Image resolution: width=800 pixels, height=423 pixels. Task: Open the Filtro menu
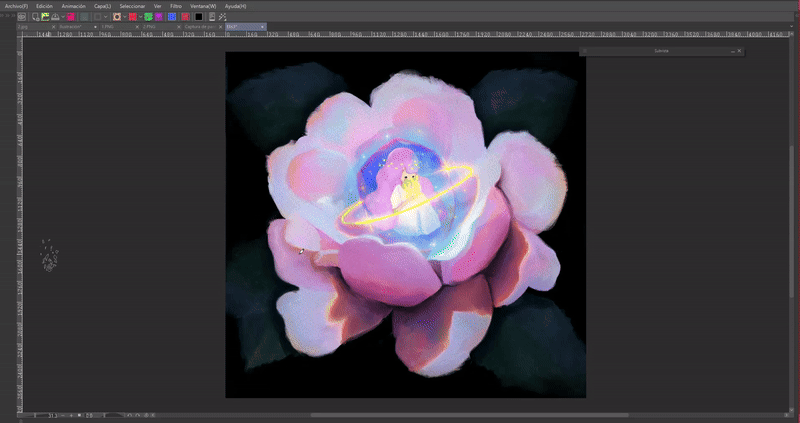click(176, 6)
